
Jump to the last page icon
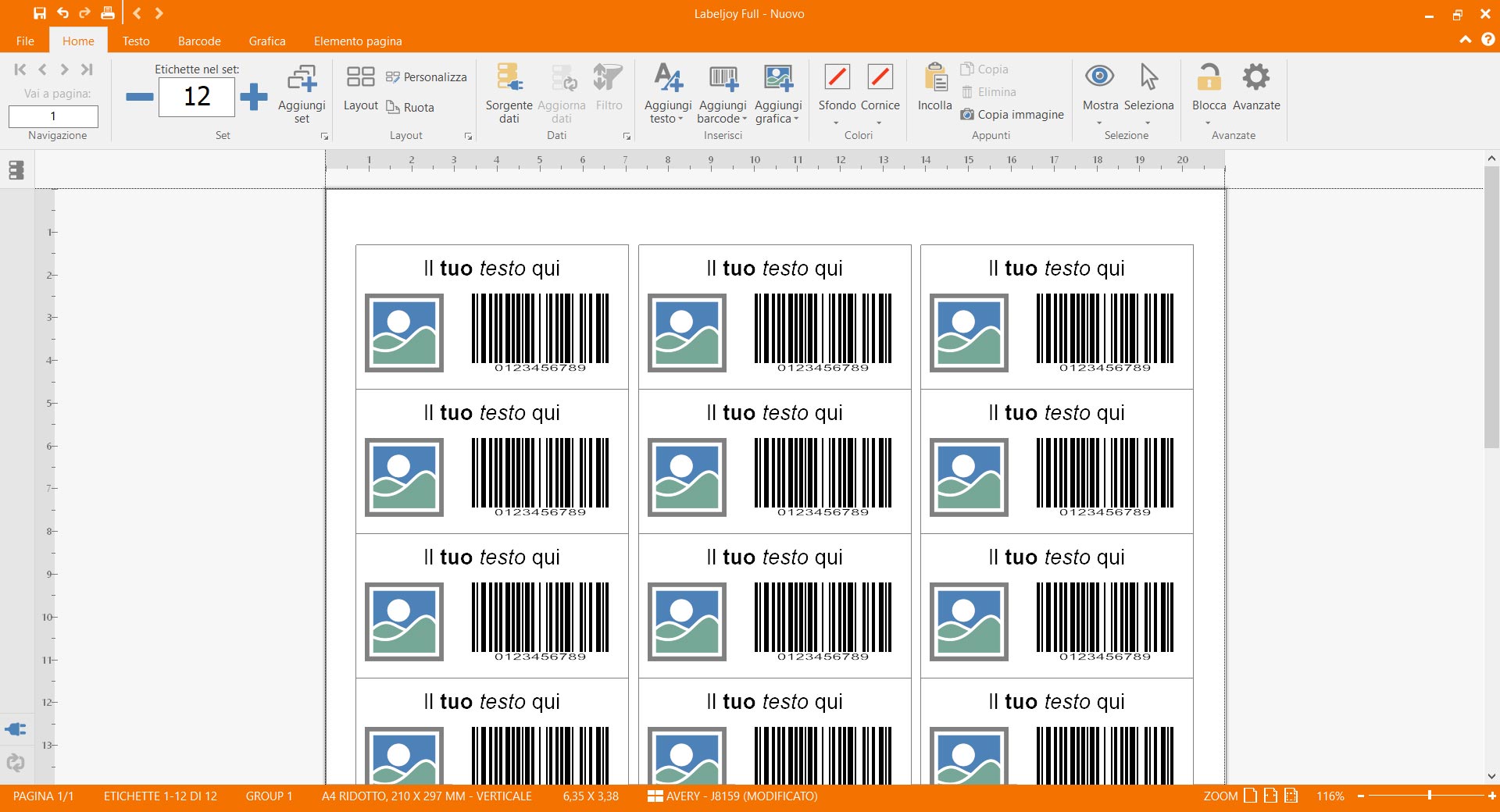pos(87,69)
